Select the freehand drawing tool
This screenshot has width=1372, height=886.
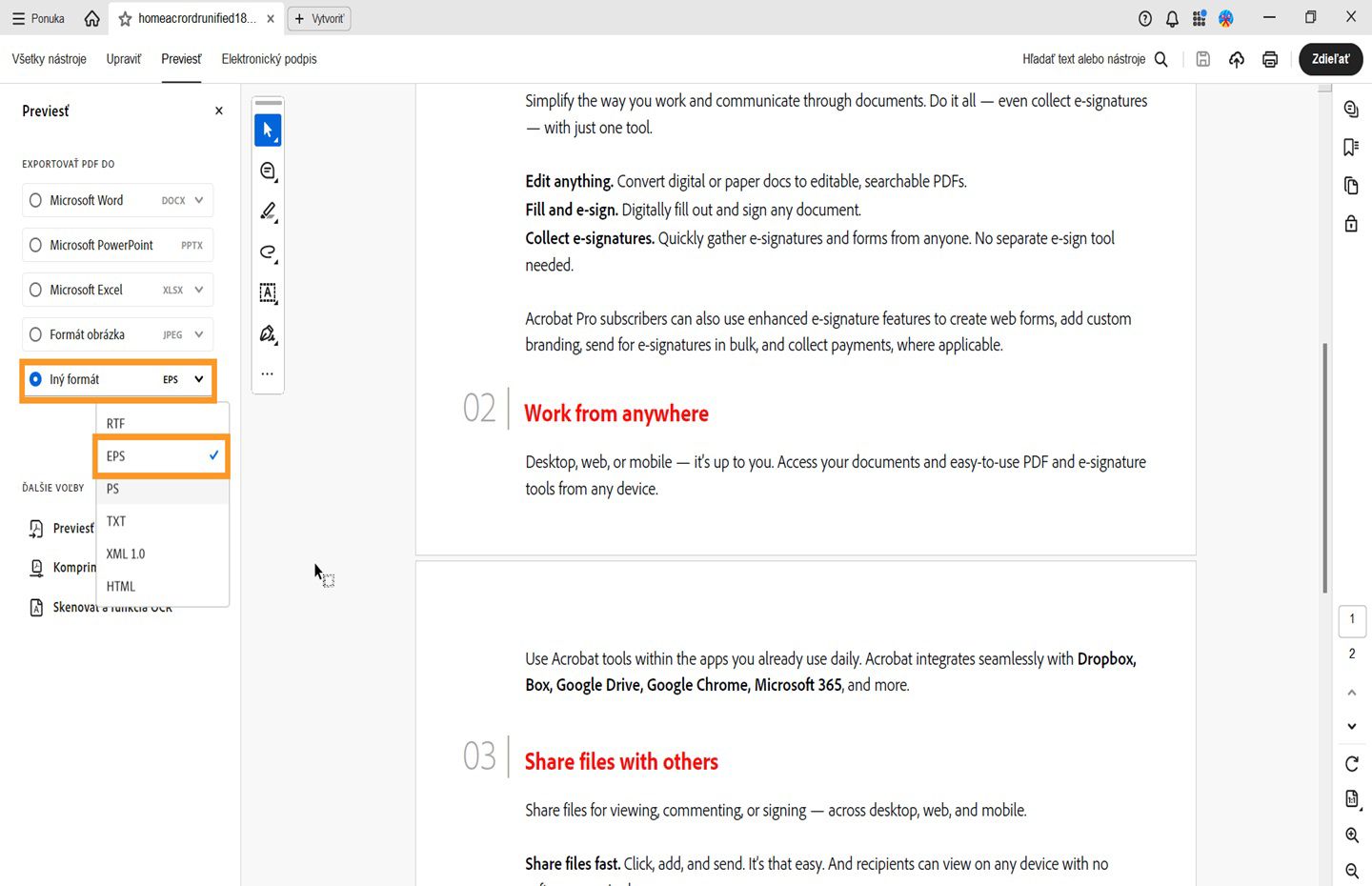click(268, 252)
